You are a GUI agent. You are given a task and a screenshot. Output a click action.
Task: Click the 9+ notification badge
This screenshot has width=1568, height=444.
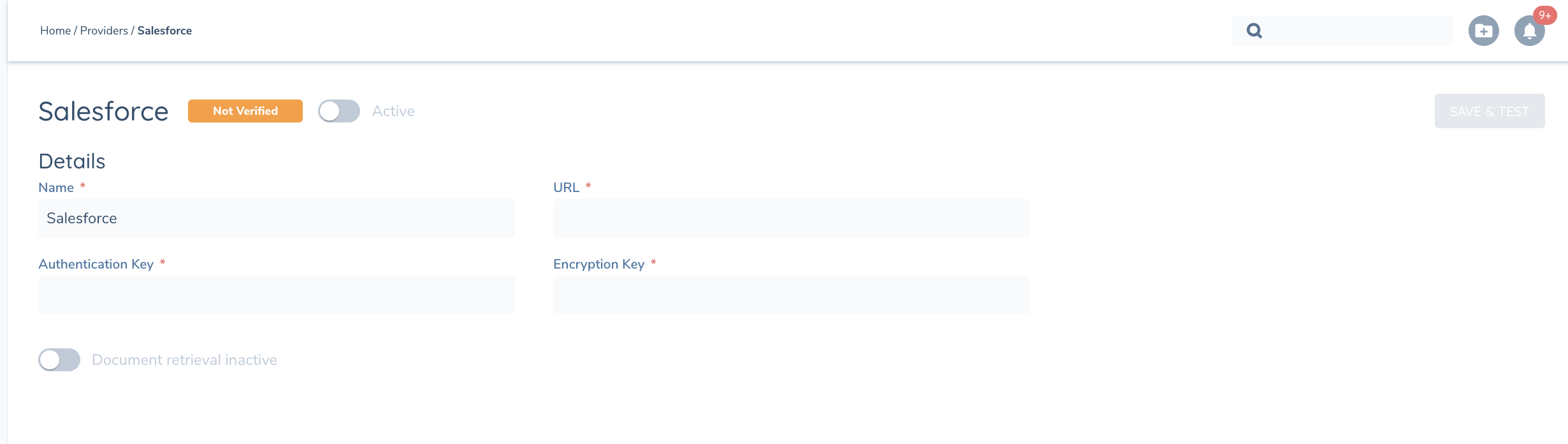(x=1545, y=15)
